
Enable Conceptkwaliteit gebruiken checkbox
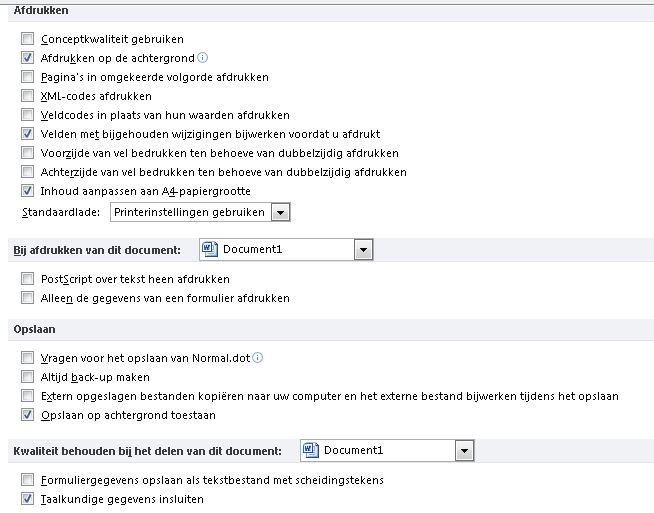(28, 39)
